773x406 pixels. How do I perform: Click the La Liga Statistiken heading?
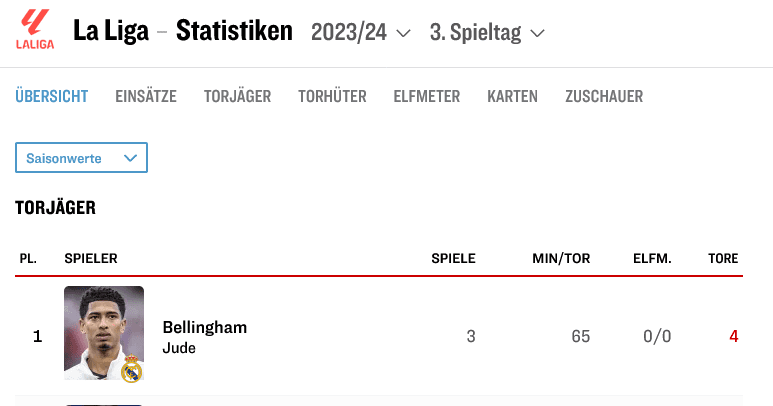(183, 31)
